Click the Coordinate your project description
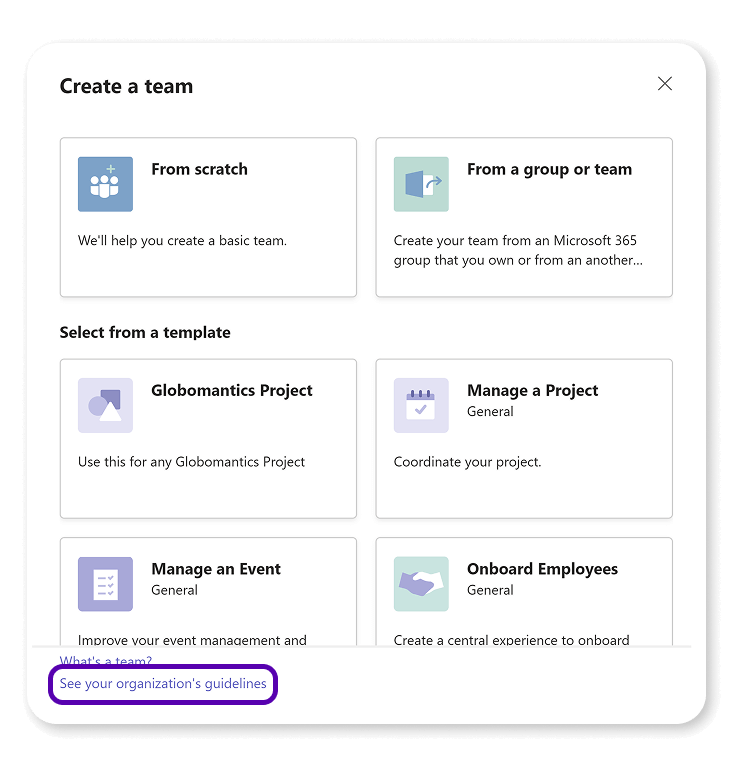 (x=467, y=462)
